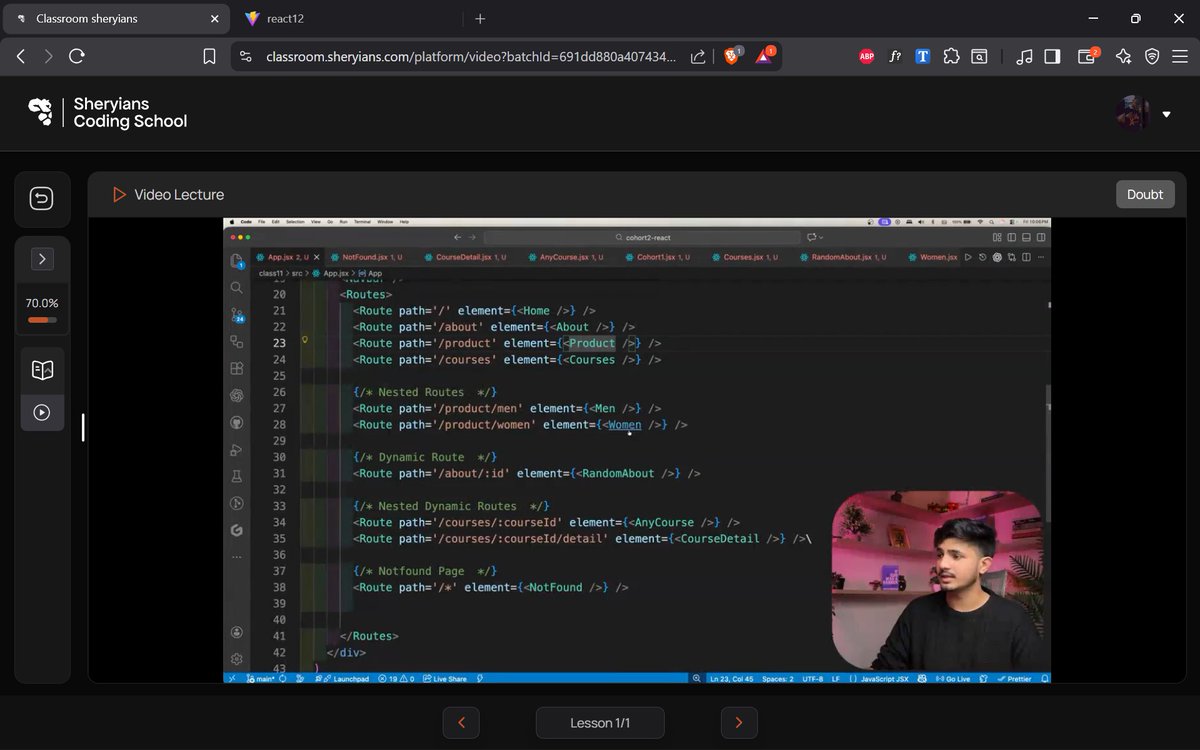Open the Brave Wallet icon with badge

coord(1088,56)
